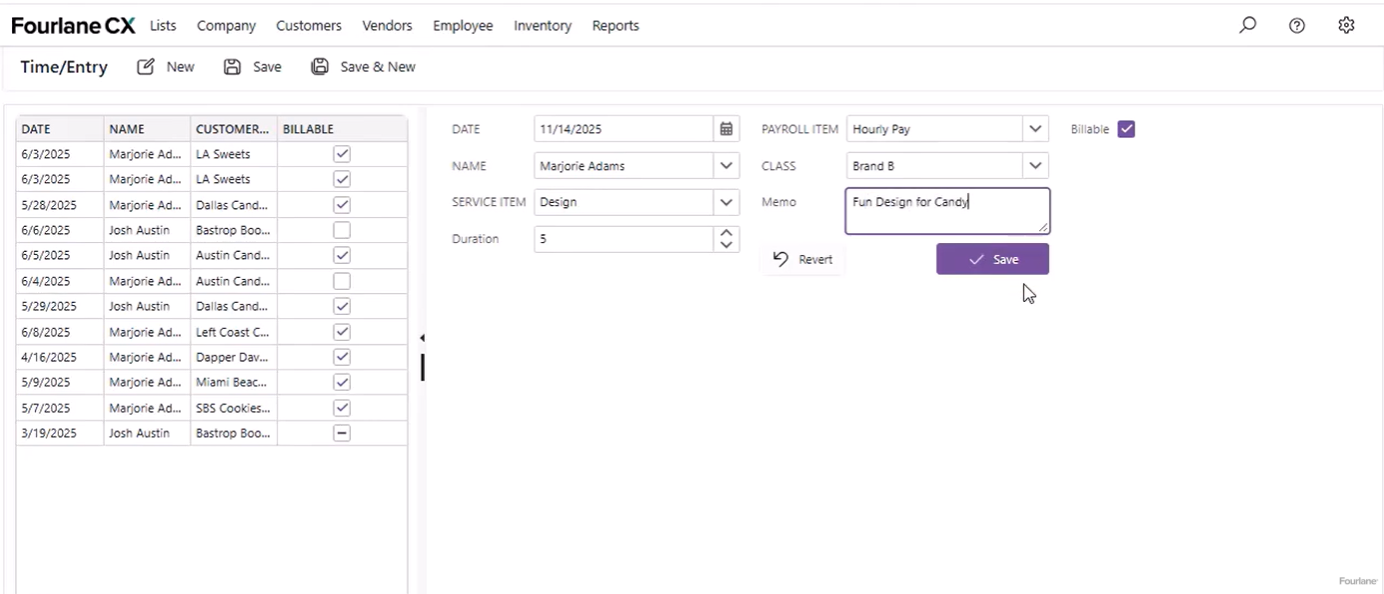Increase the Duration using up arrow
1384x594 pixels.
pyautogui.click(x=727, y=233)
